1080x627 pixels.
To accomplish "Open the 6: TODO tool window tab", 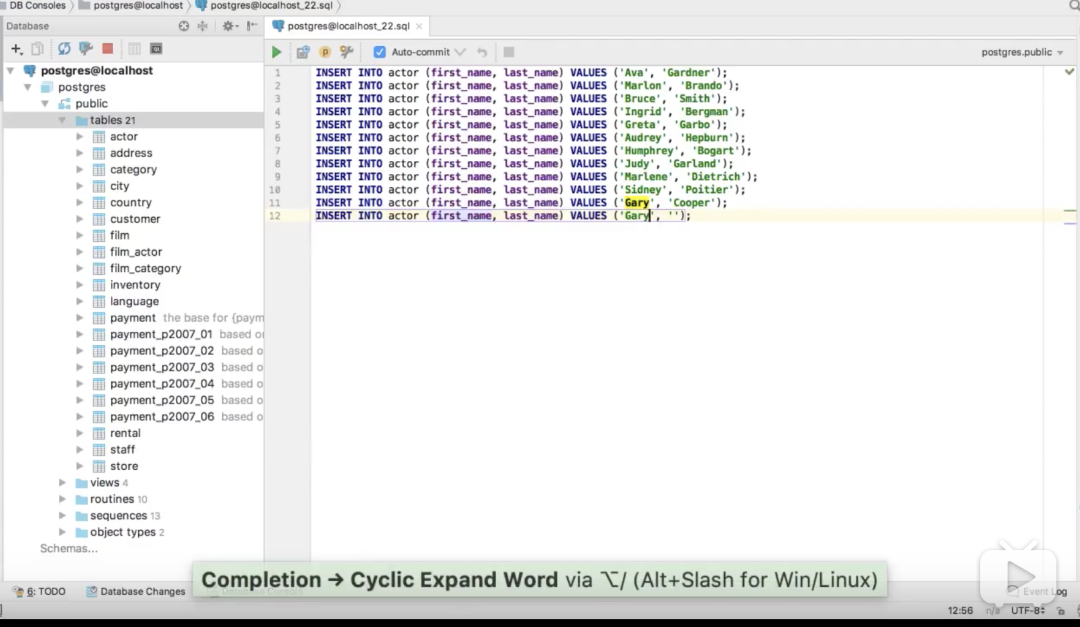I will pyautogui.click(x=39, y=591).
